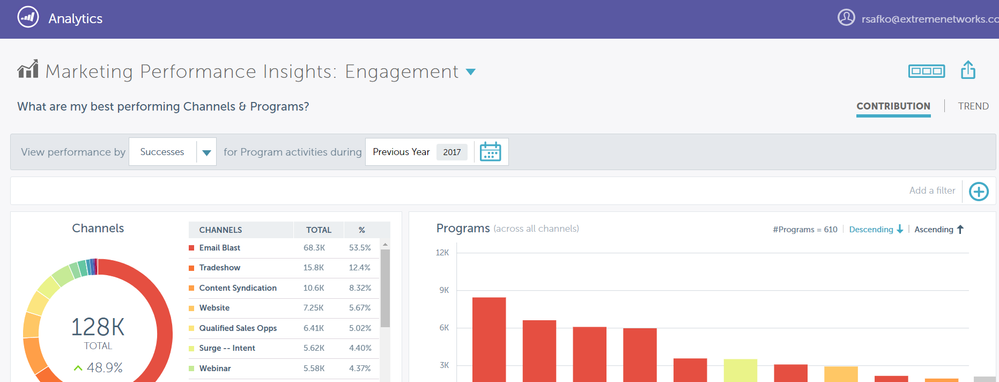999x382 pixels.
Task: Sort by the % column header
Action: pyautogui.click(x=361, y=230)
